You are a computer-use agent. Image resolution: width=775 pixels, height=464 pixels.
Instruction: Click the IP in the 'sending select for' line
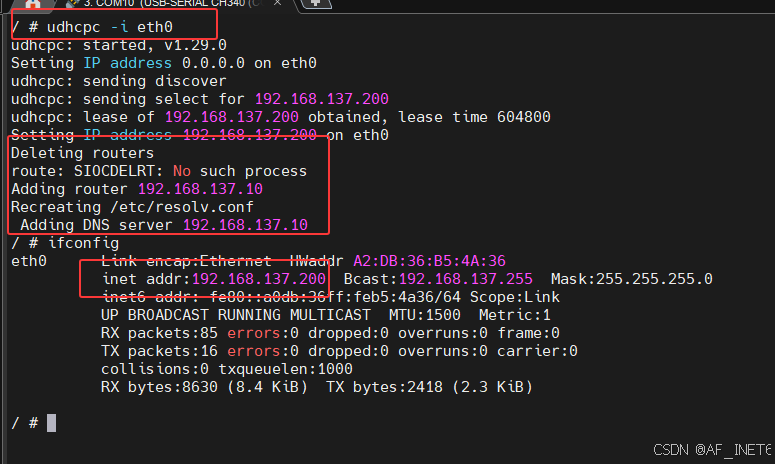322,99
